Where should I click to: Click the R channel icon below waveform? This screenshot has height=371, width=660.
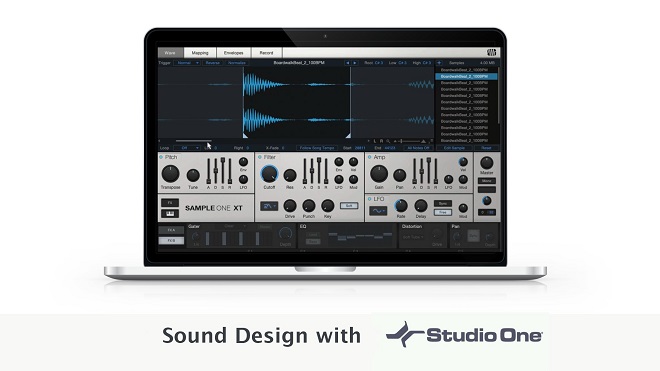(x=381, y=141)
